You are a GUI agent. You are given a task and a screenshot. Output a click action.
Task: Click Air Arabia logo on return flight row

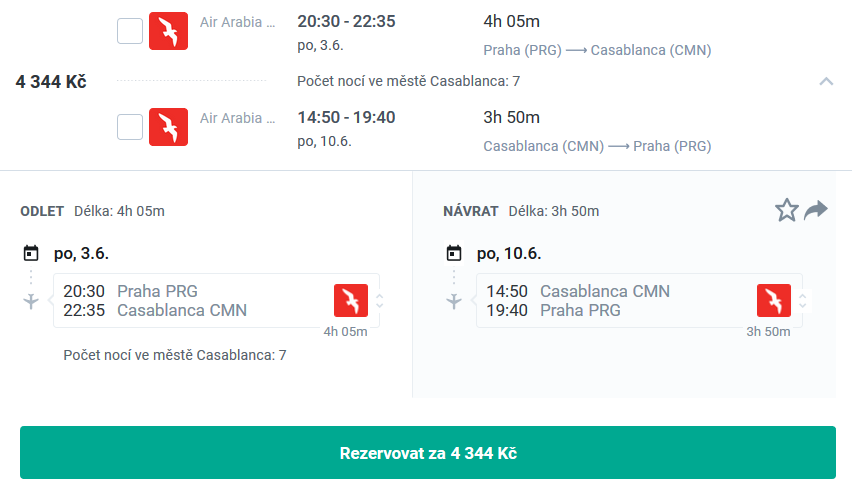tap(168, 127)
